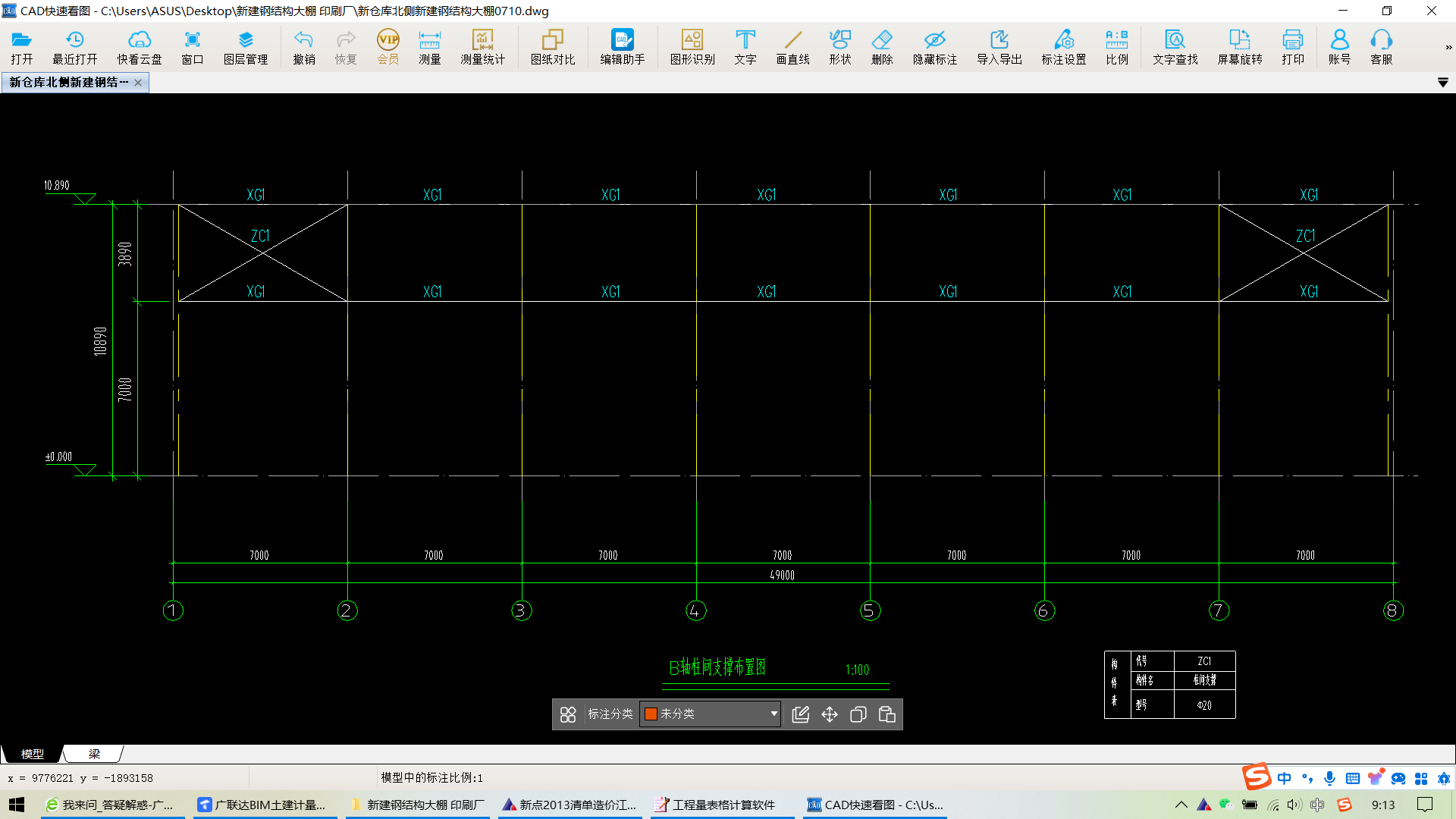This screenshot has width=1456, height=819.
Task: Click the 打开 (Open) toolbar icon
Action: (x=21, y=47)
